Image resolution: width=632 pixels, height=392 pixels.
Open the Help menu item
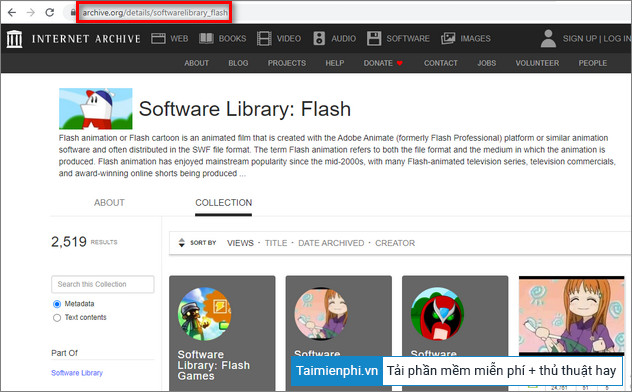[335, 63]
